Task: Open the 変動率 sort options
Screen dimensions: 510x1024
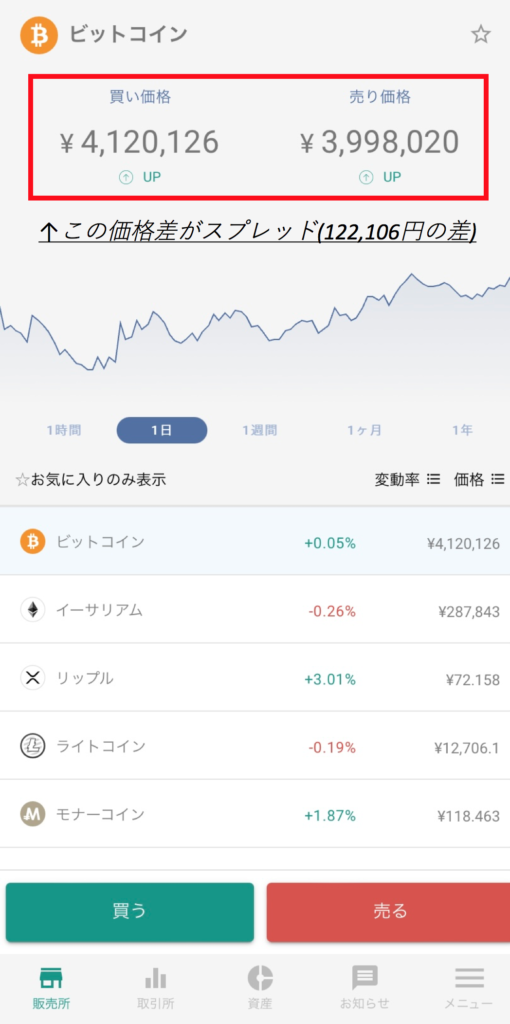Action: pos(407,480)
